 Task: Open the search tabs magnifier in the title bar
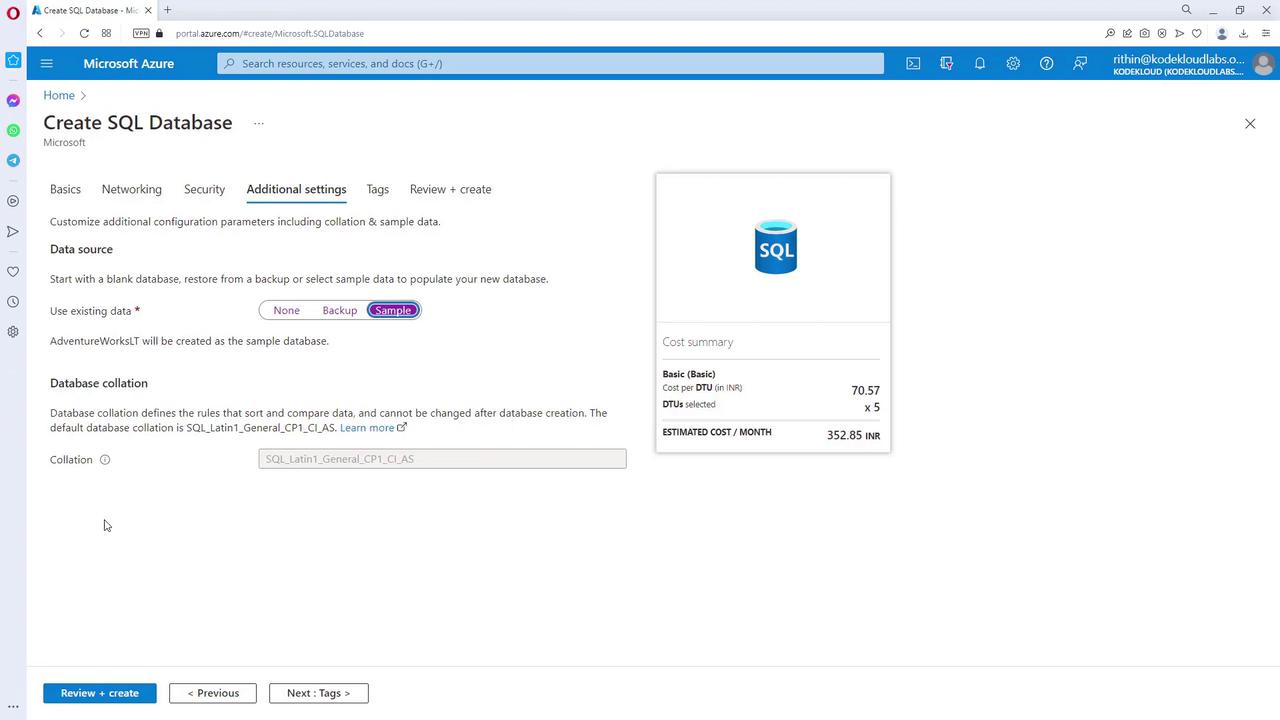(1187, 10)
